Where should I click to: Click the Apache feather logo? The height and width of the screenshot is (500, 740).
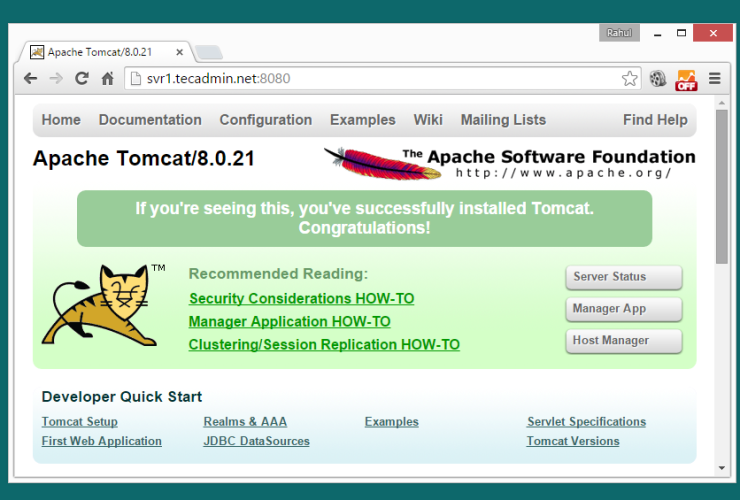click(x=382, y=162)
